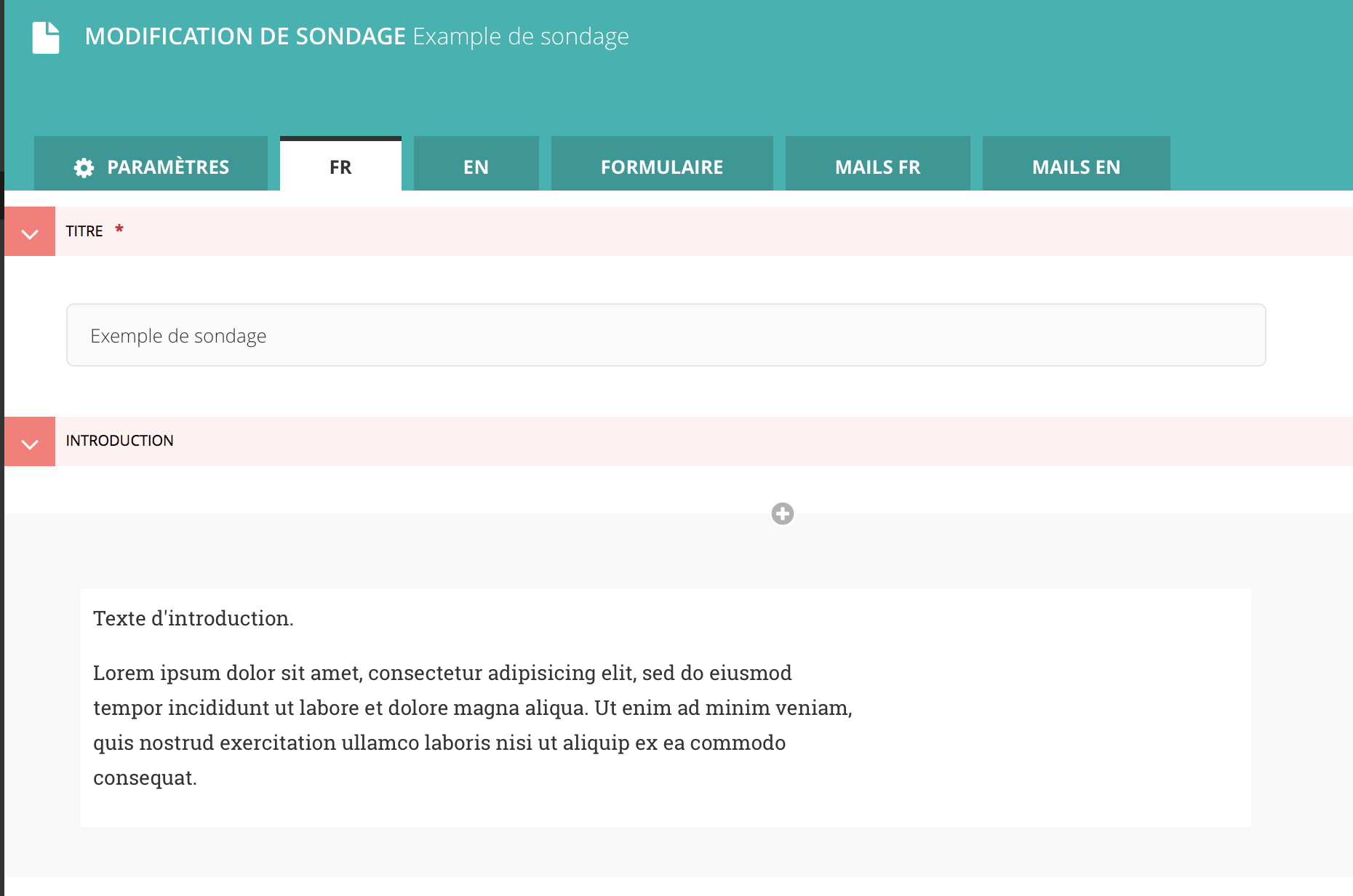Click the TITRE section header label
This screenshot has height=896, width=1353.
84,231
